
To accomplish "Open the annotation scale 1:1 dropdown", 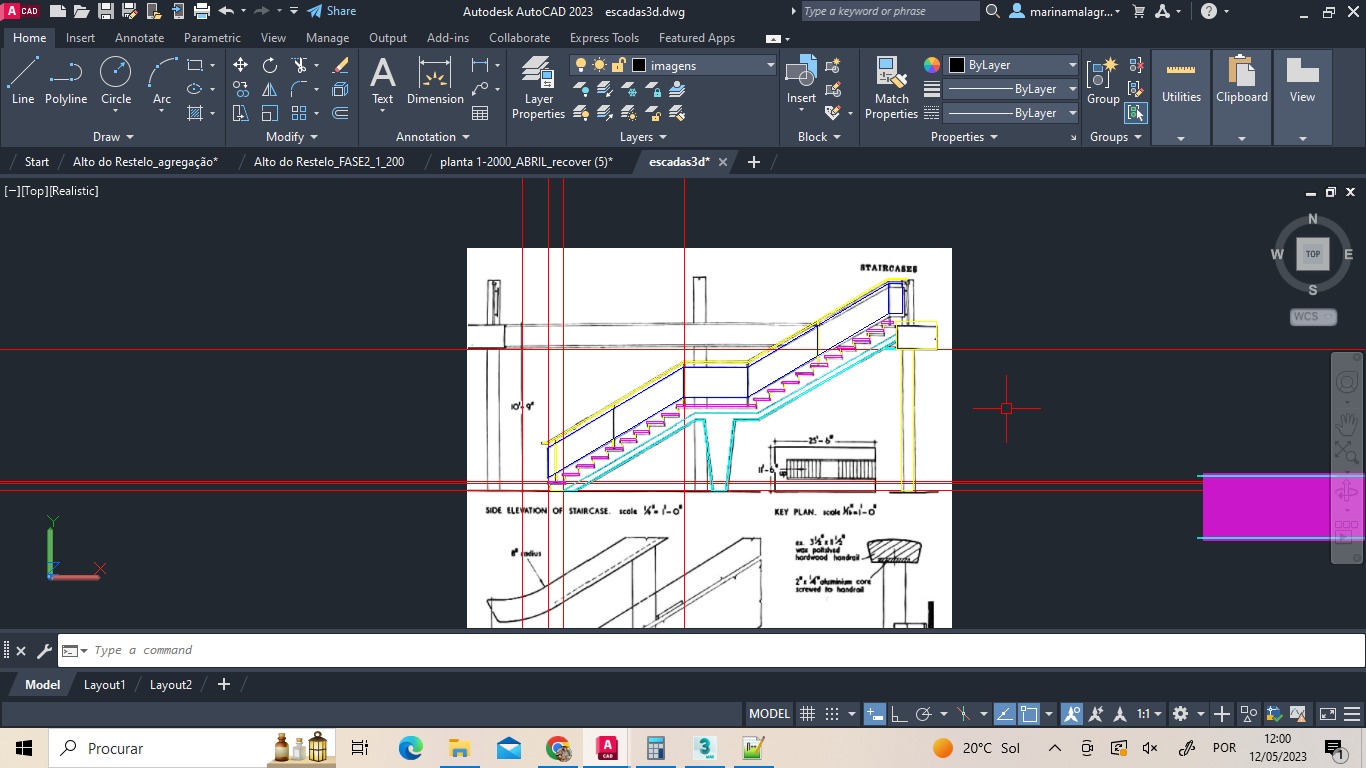I will (x=1148, y=714).
